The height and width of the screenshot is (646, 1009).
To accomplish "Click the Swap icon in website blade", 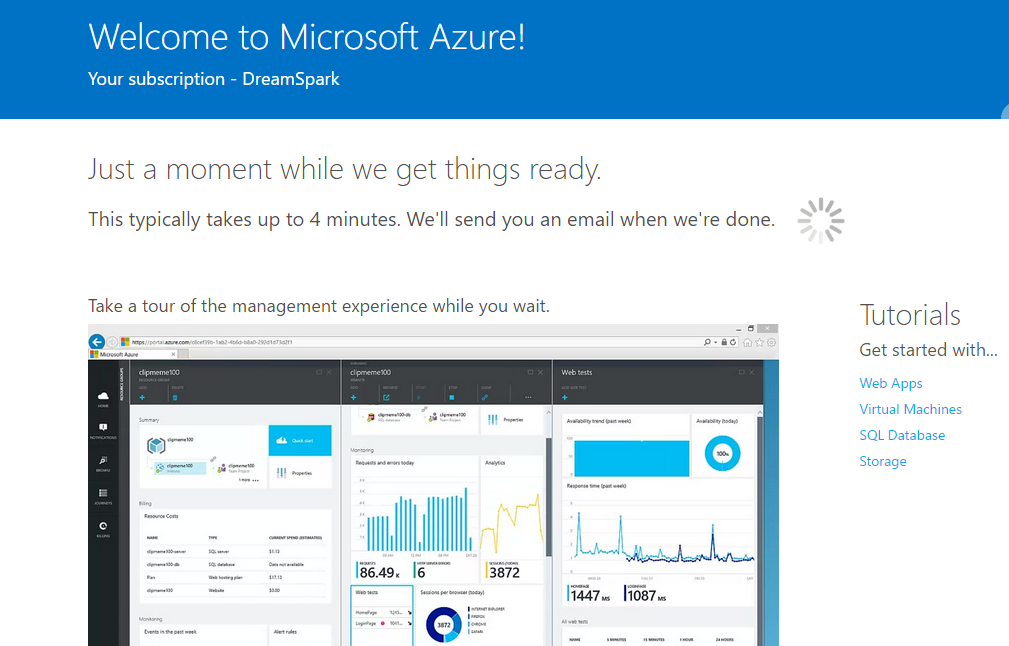I will [485, 398].
